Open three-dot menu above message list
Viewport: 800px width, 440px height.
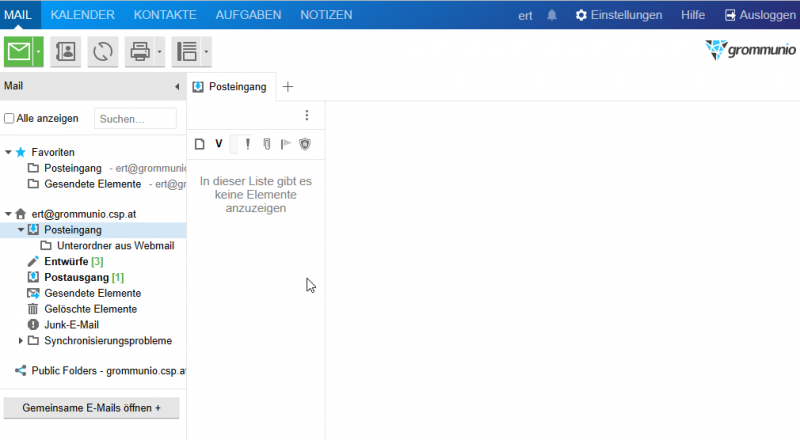tap(307, 115)
